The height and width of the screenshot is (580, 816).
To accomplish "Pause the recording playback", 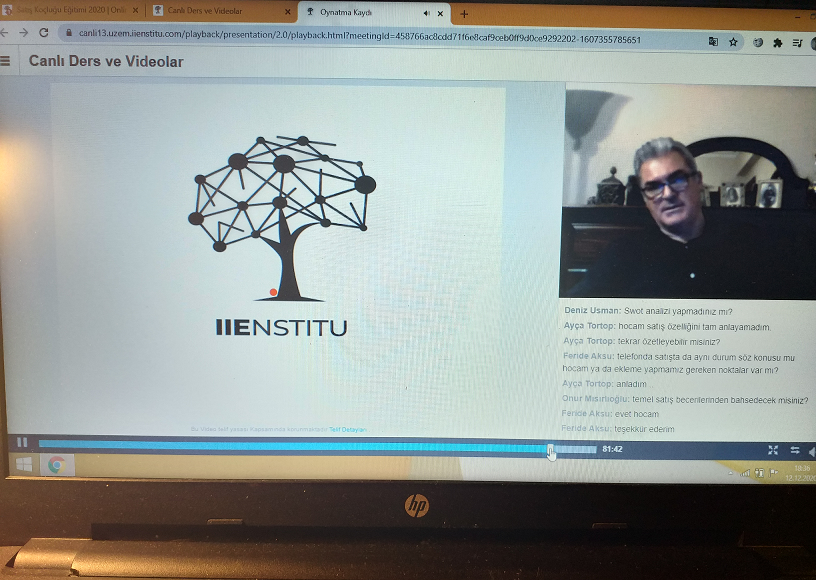I will pyautogui.click(x=22, y=442).
